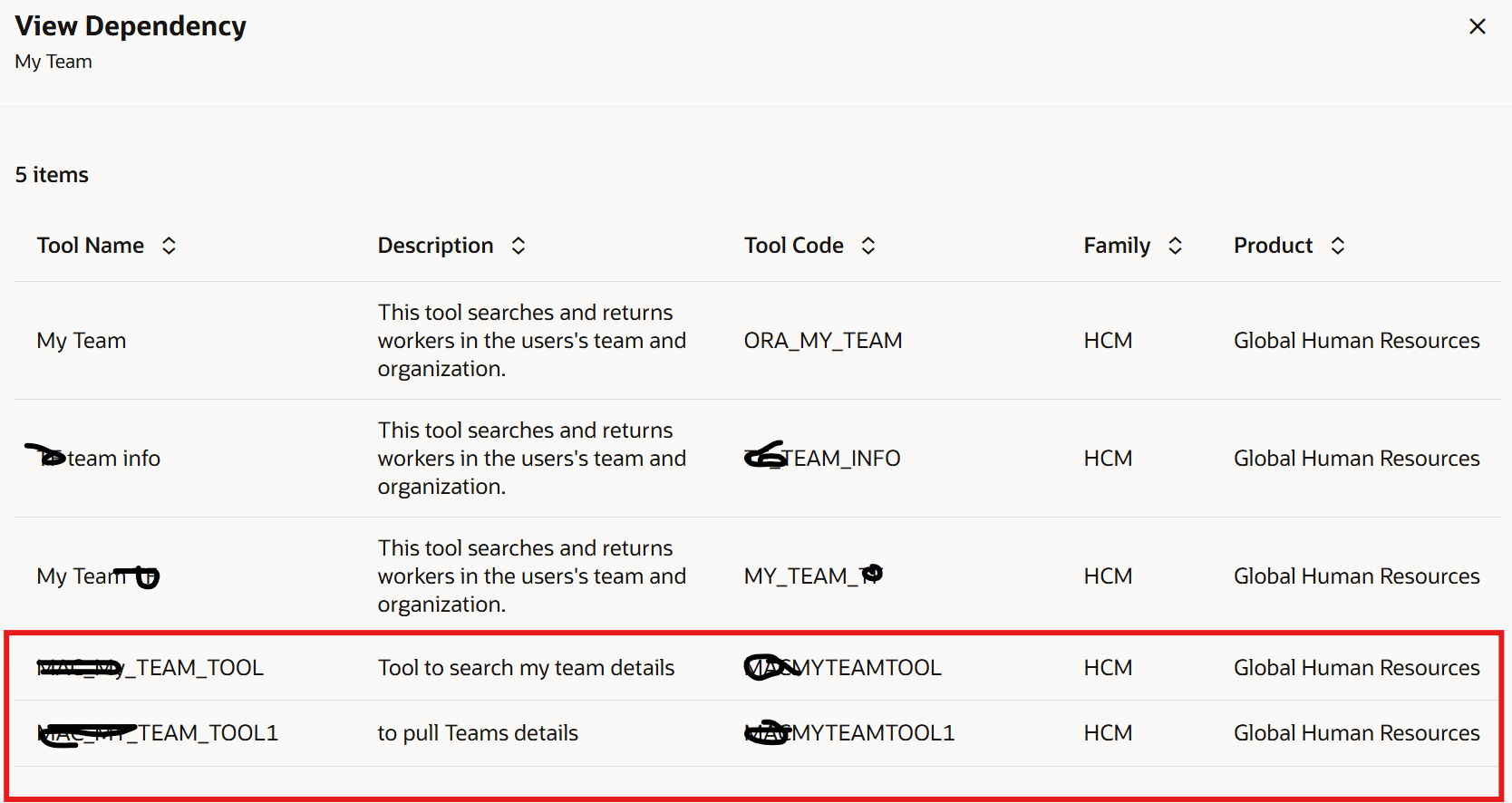Click 'Tool to search my team details' description
Viewport: 1512px width, 803px height.
click(x=526, y=668)
